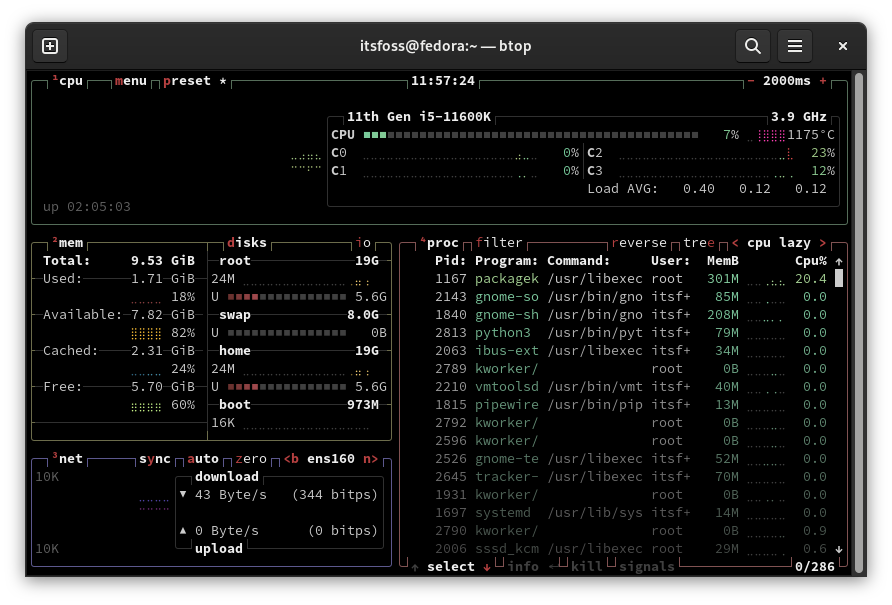The height and width of the screenshot is (605, 892).
Task: Select the download arrow in the net box
Action: tap(183, 494)
